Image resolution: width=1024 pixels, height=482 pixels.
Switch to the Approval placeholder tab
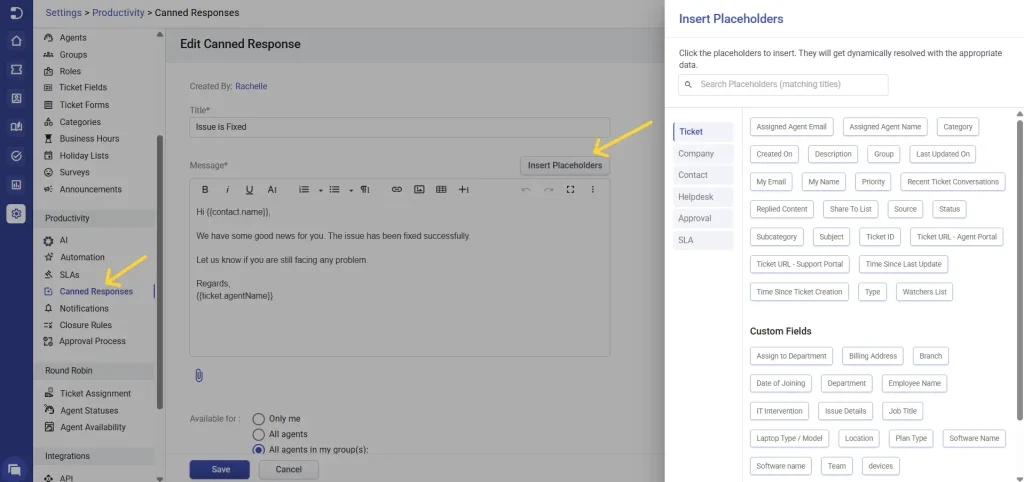pos(703,218)
